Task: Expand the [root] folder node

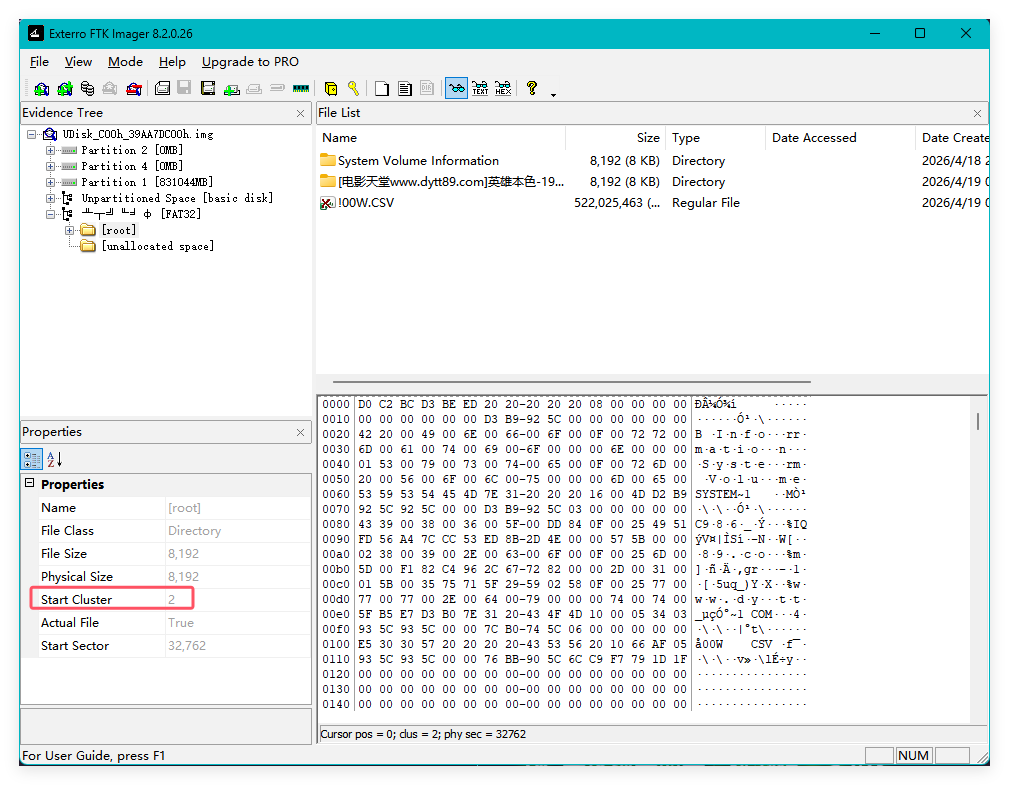Action: (69, 230)
